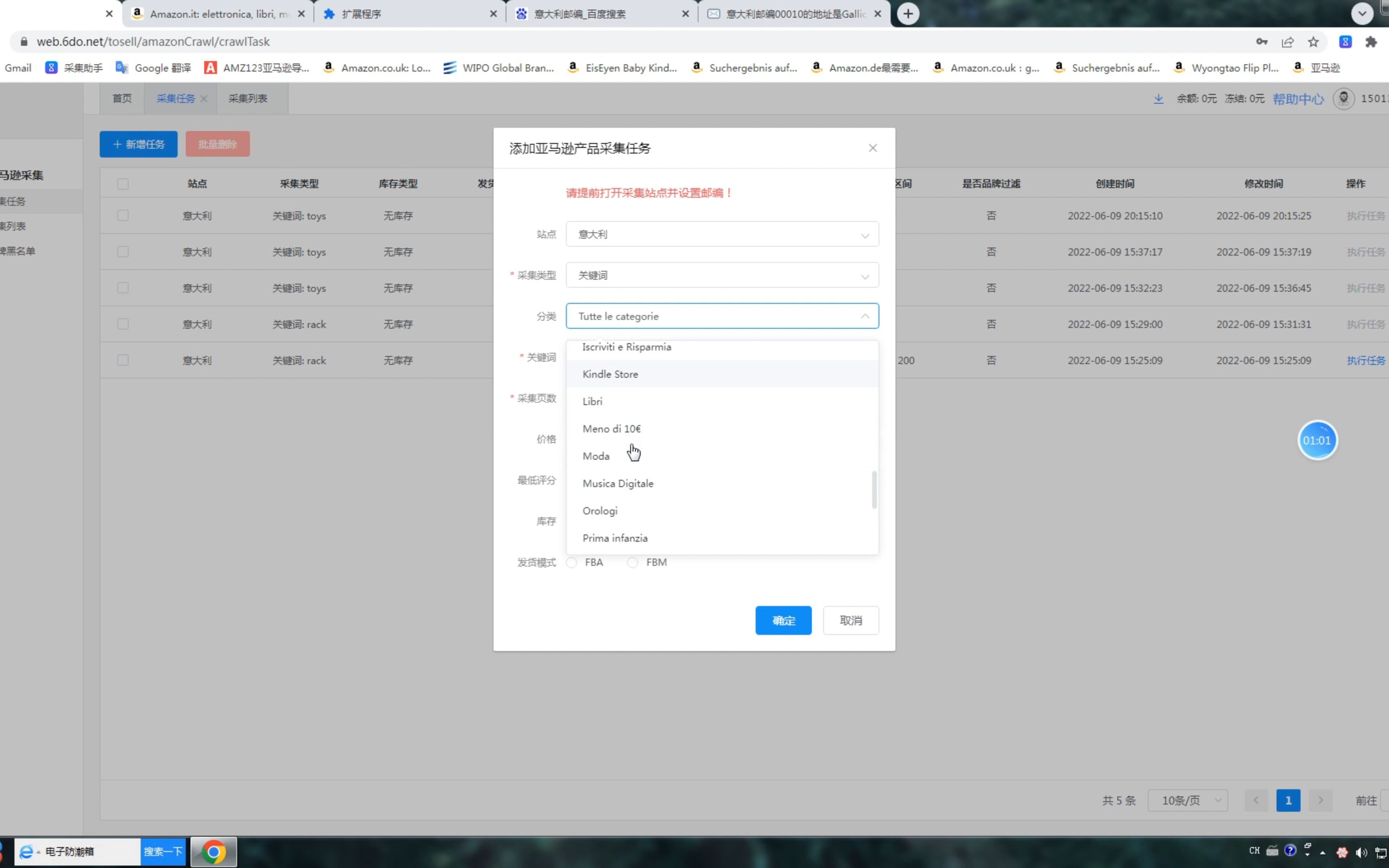Close the 采集任务 tab via its x
This screenshot has height=868, width=1389.
pyautogui.click(x=204, y=99)
